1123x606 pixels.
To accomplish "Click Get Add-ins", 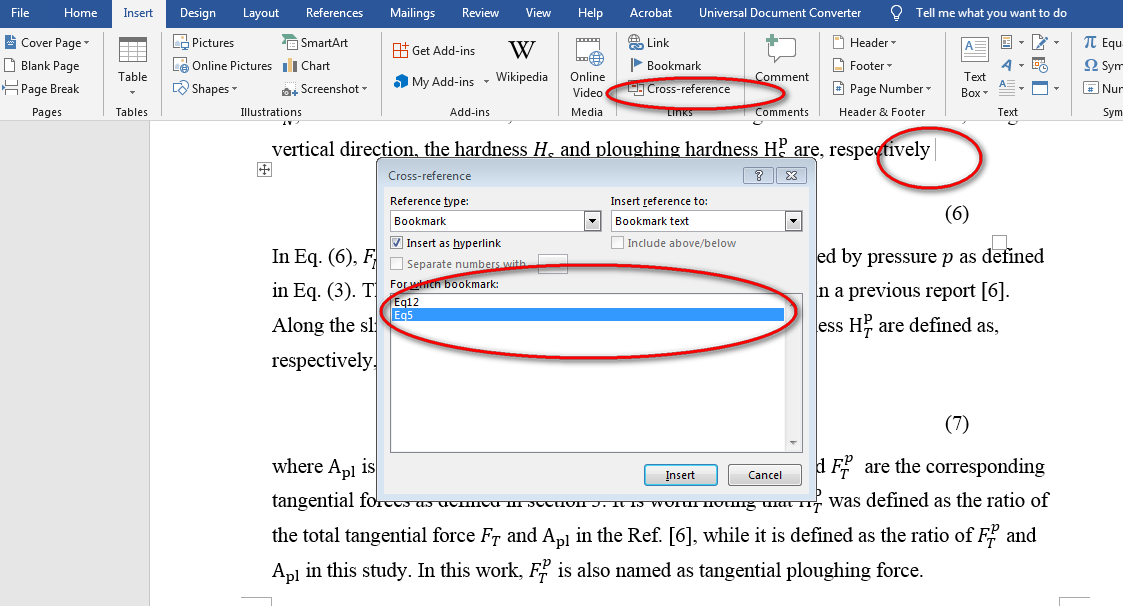I will 434,51.
